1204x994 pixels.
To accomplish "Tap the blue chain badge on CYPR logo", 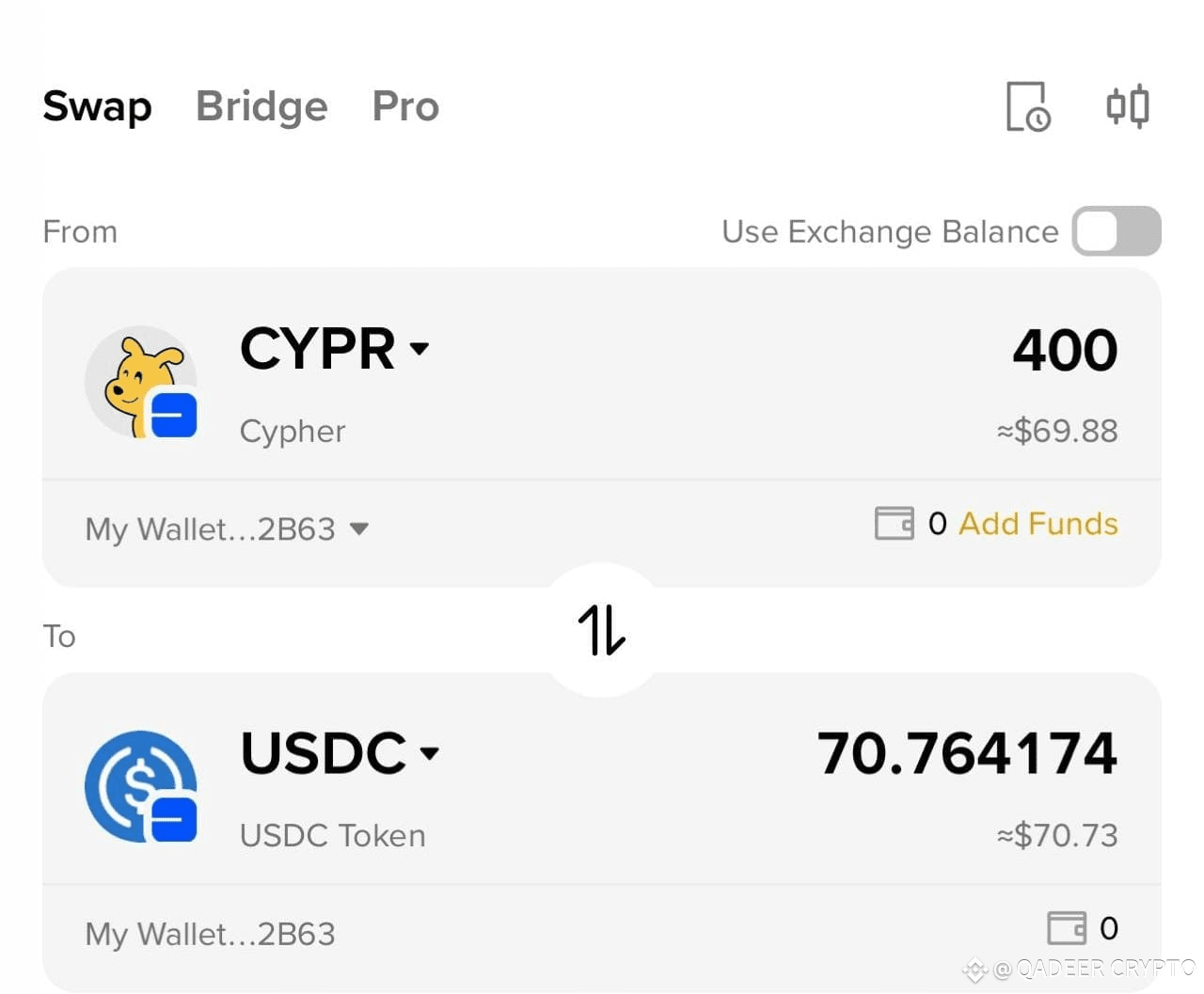I will (174, 415).
